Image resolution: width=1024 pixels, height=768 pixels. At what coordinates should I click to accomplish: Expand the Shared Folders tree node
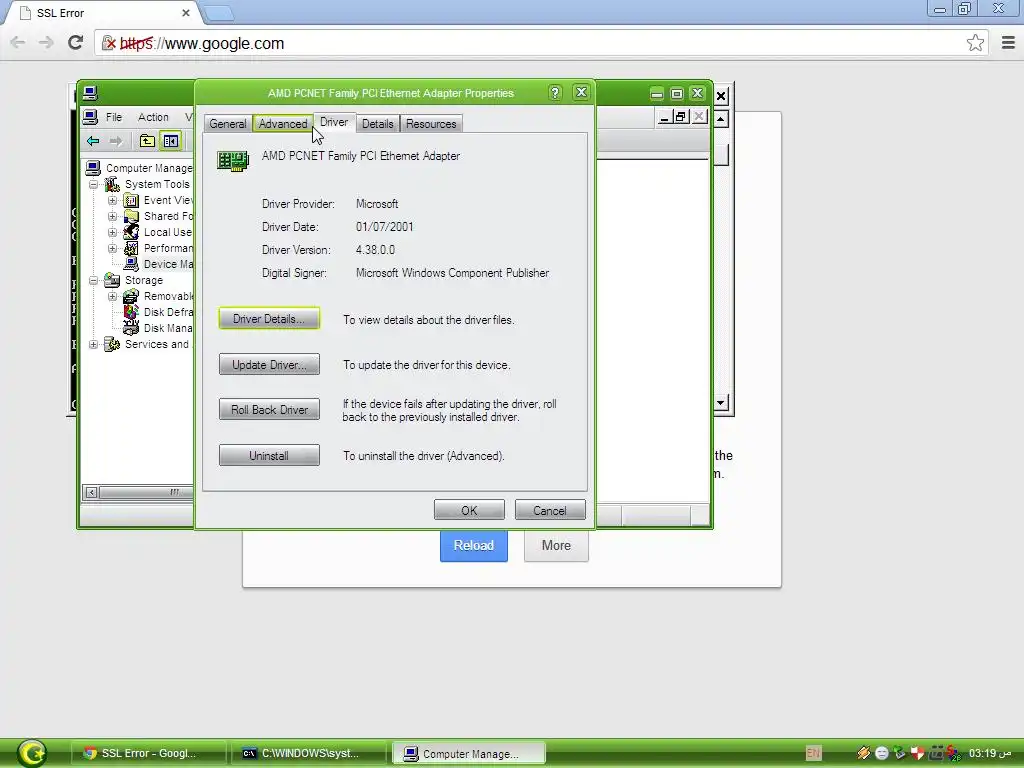[112, 216]
